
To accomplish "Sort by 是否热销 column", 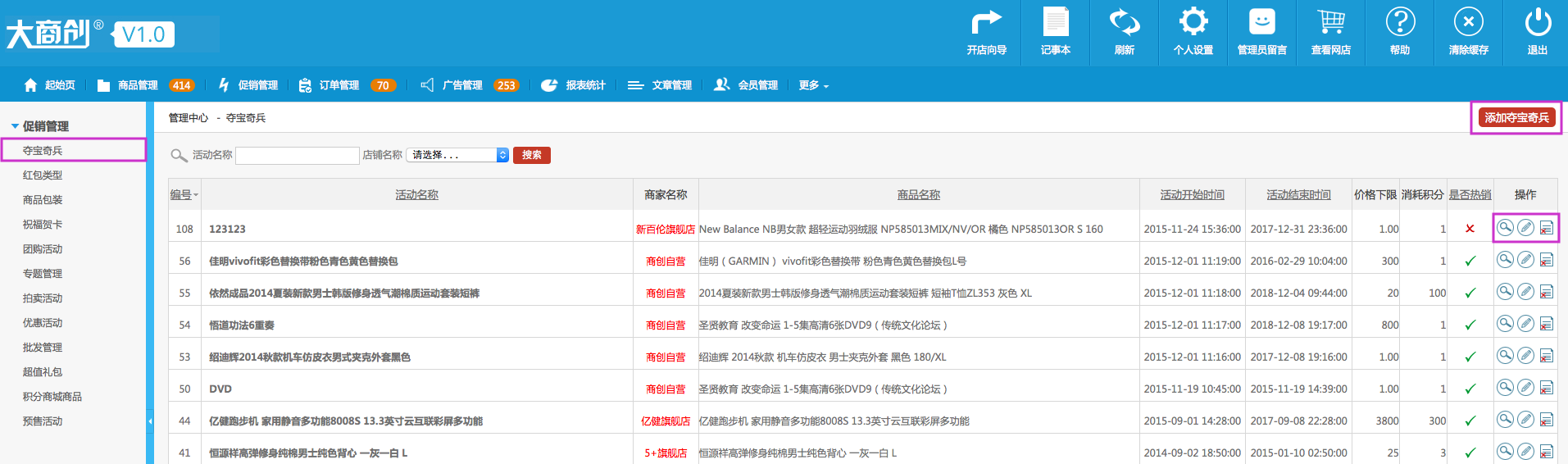I will point(1470,194).
